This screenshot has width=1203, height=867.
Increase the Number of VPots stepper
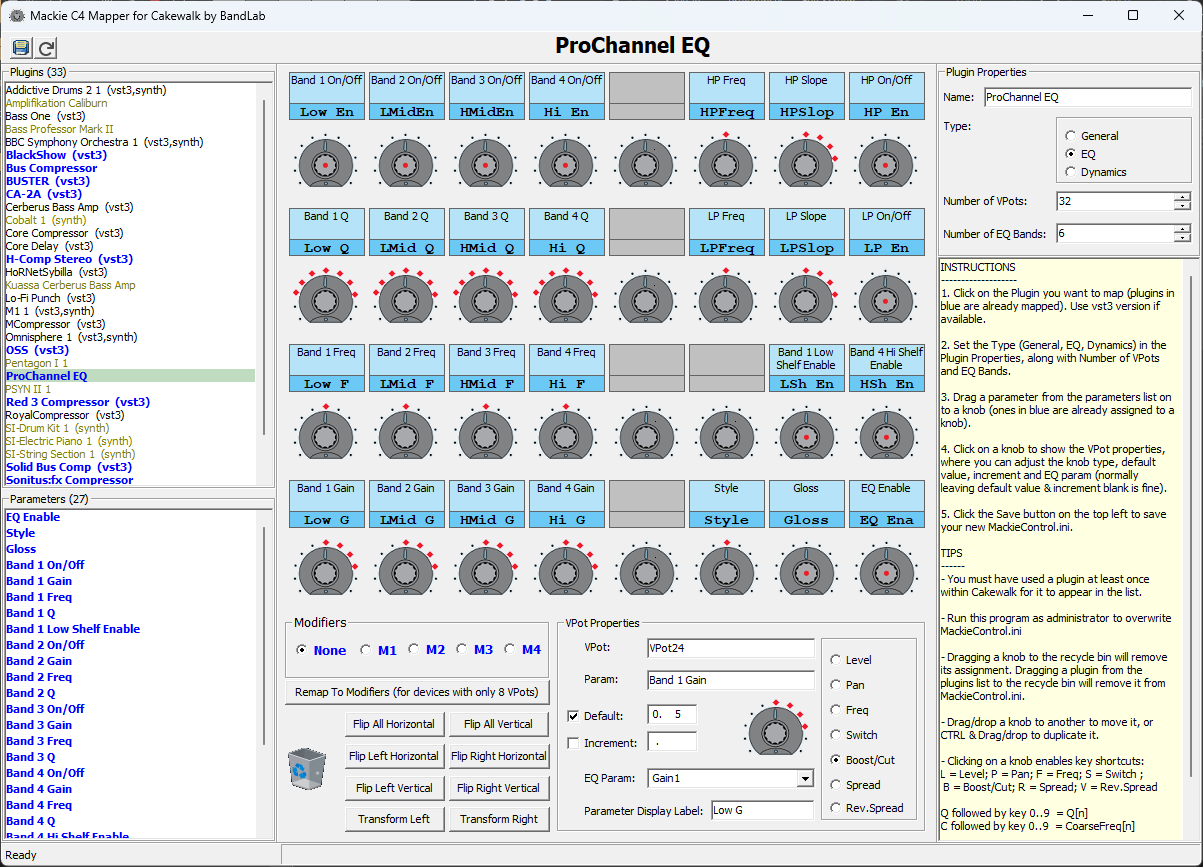click(x=1182, y=196)
